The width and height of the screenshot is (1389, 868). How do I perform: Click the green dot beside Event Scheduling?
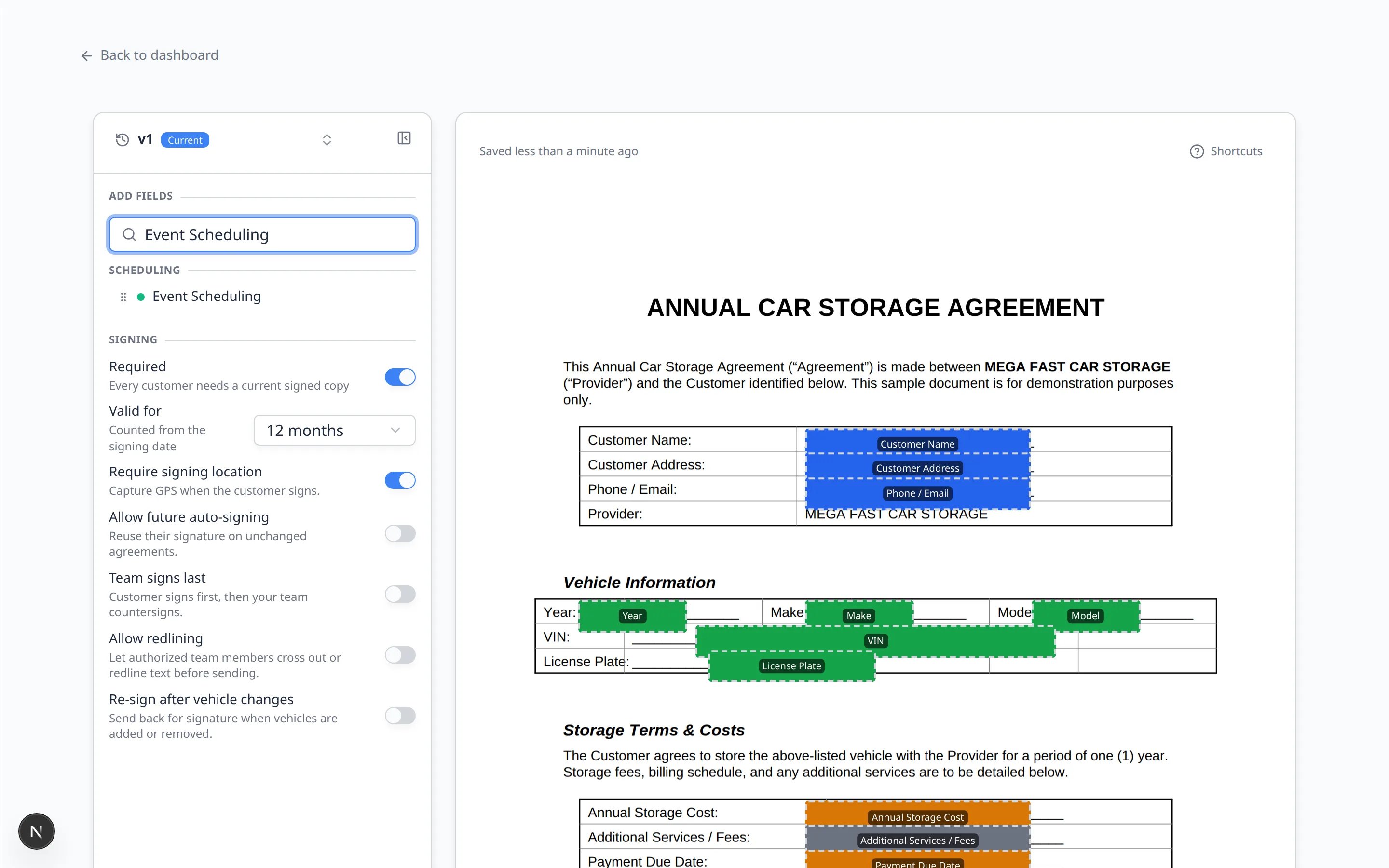[x=141, y=297]
